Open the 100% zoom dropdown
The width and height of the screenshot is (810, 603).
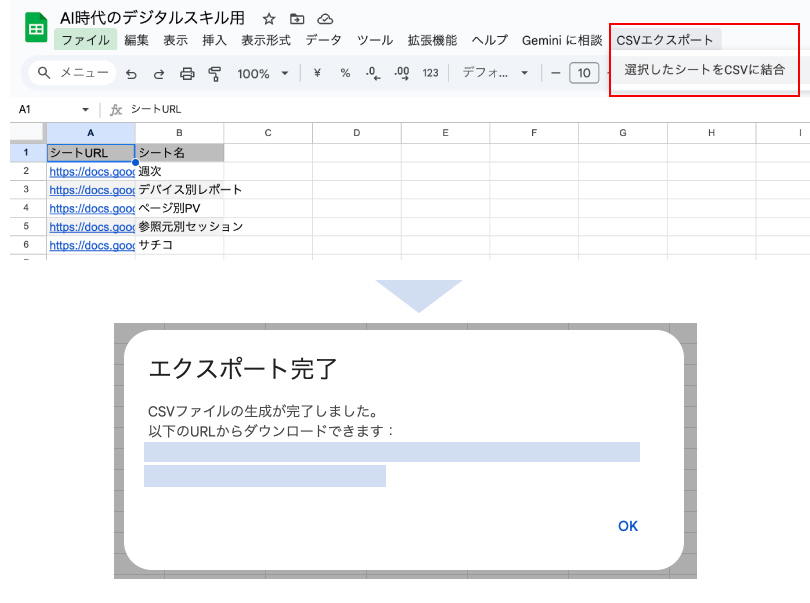(x=262, y=73)
